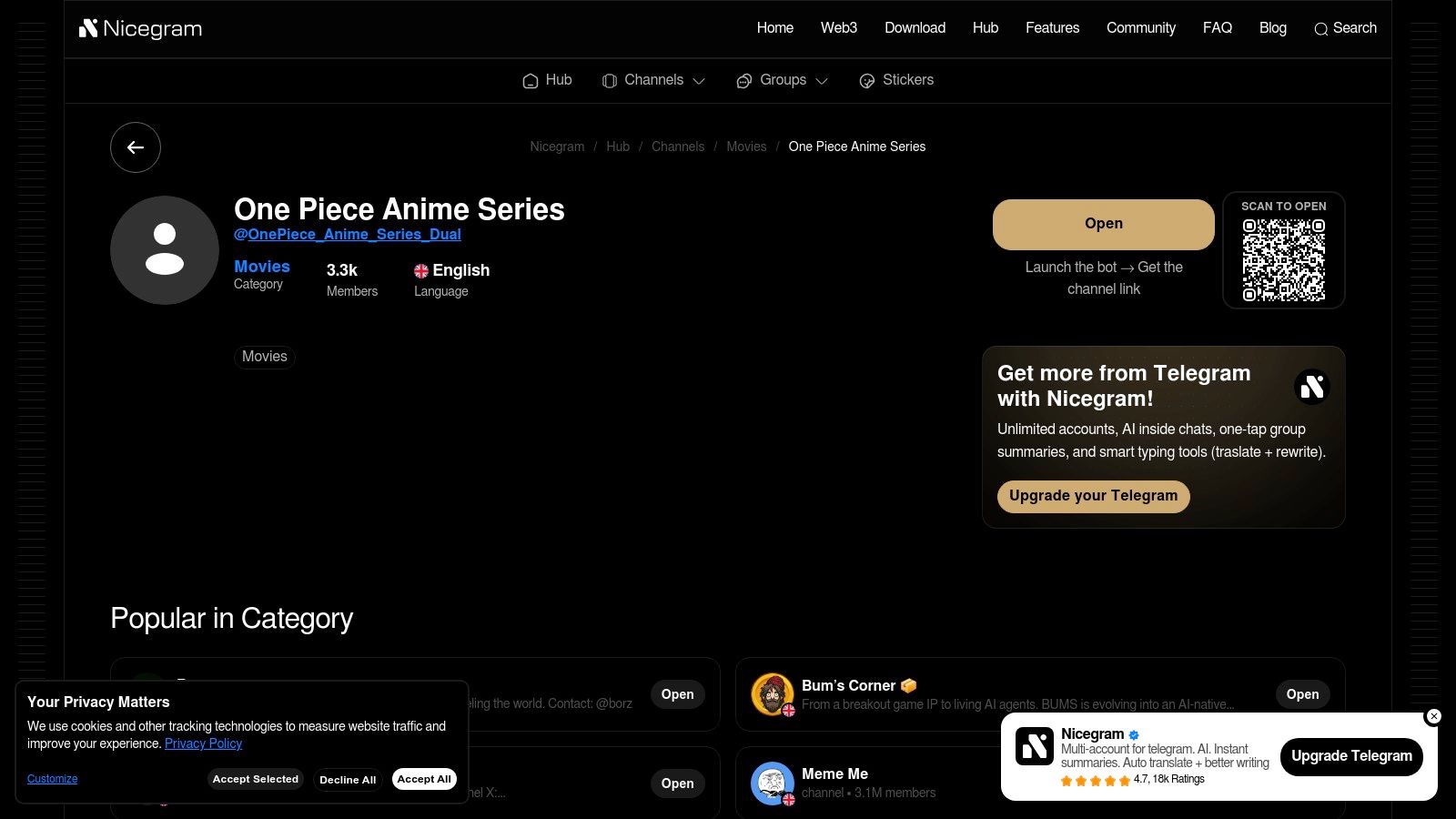
Task: Click the blue Movies category link
Action: coord(262,267)
